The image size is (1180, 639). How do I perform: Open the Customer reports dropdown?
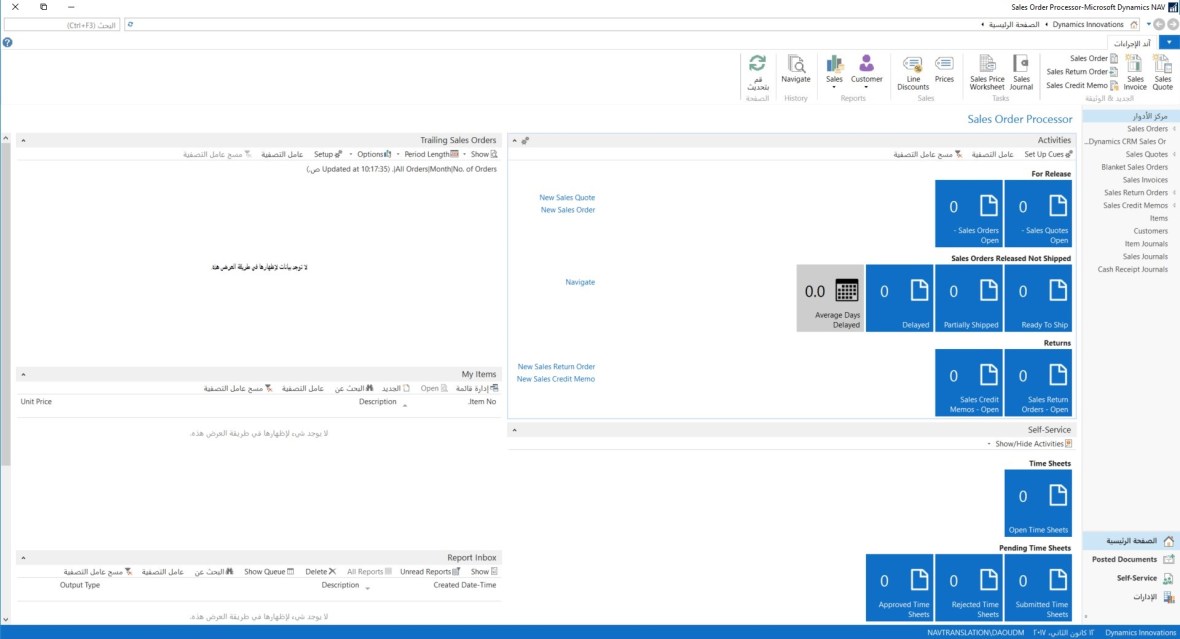(866, 71)
